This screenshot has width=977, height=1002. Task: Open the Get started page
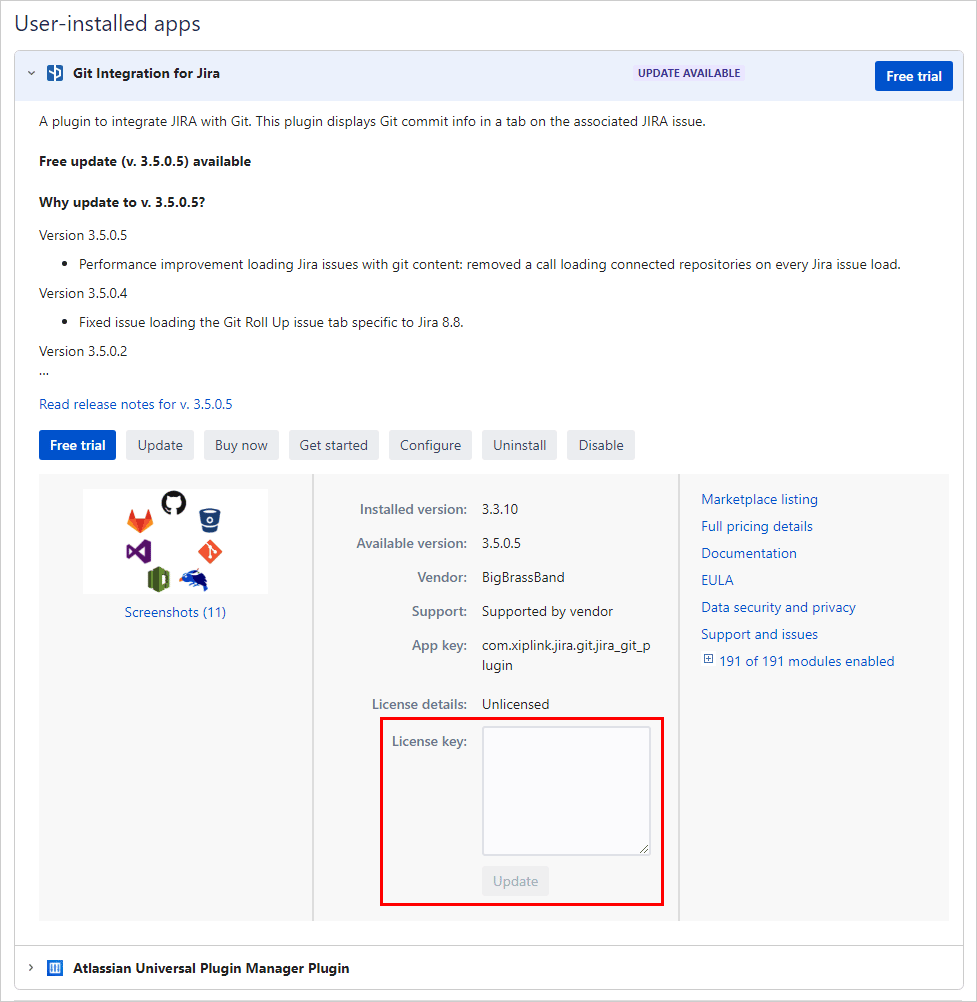point(333,445)
